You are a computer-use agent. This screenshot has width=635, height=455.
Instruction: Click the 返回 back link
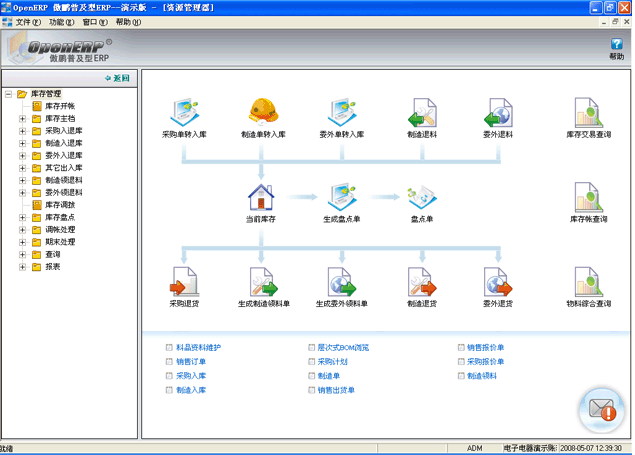pos(118,77)
